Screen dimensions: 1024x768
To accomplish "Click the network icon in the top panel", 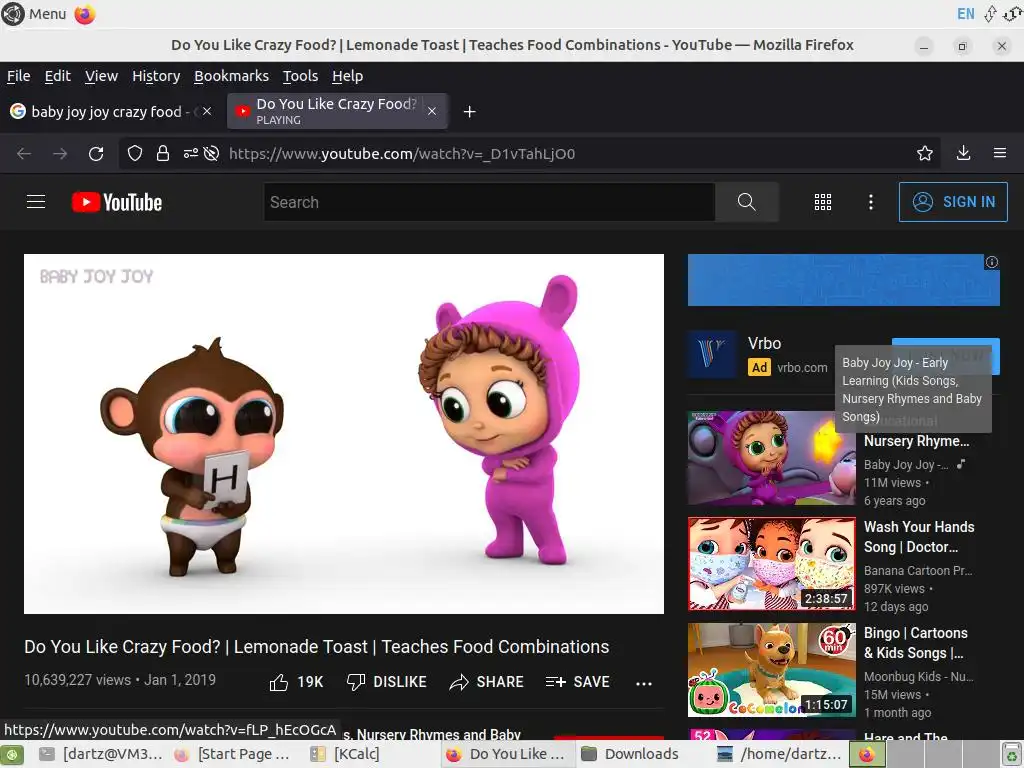I will (990, 14).
